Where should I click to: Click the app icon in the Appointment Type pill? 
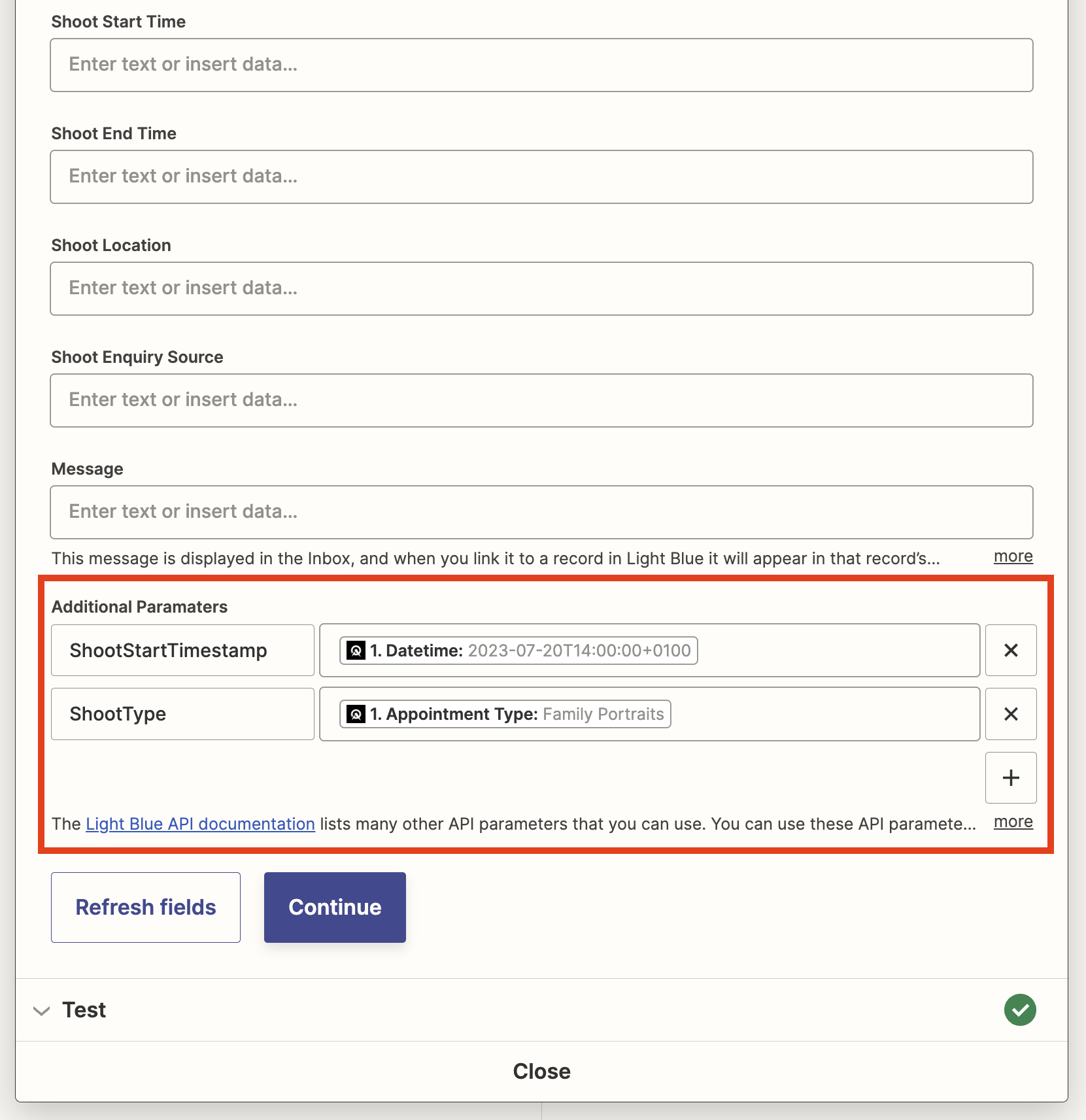click(x=355, y=714)
